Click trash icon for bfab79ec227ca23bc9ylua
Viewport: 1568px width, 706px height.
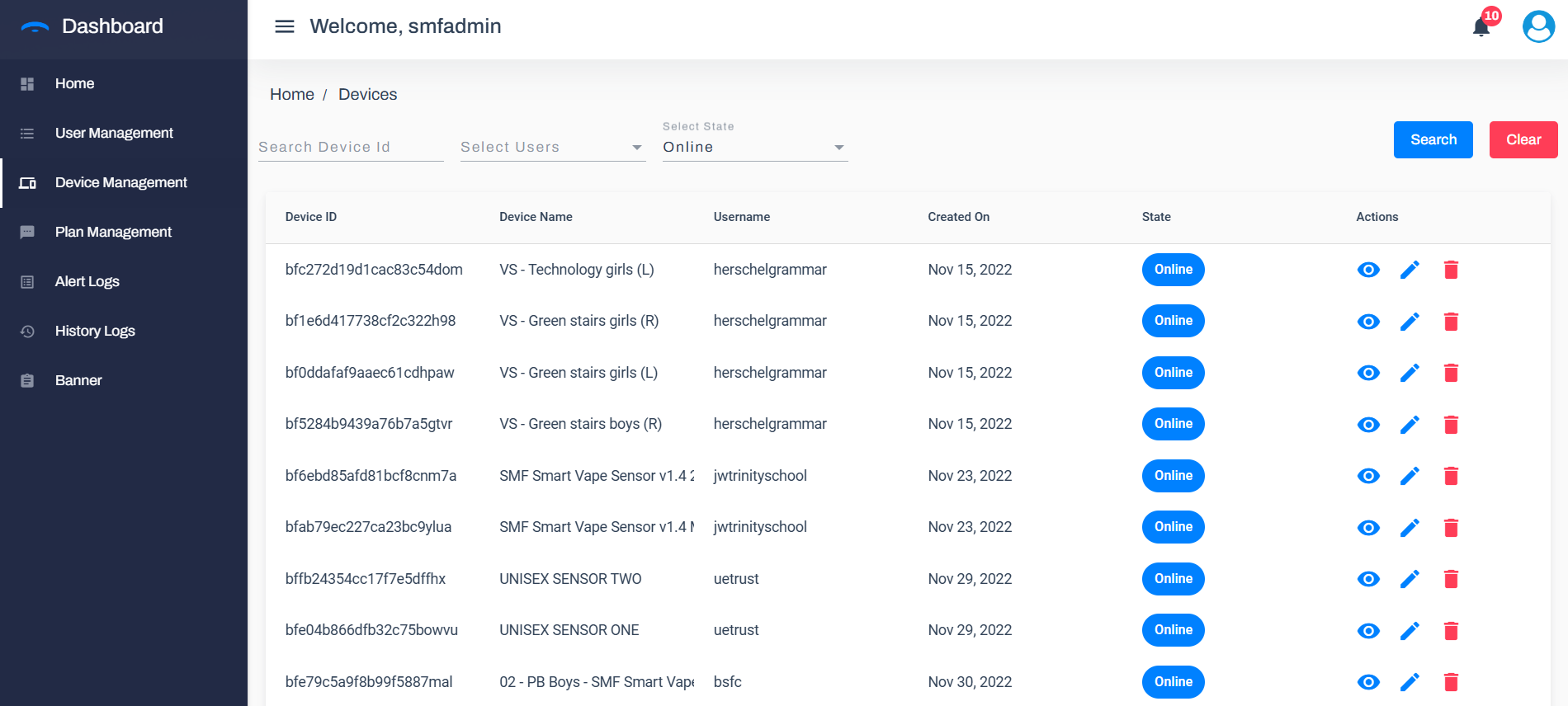tap(1451, 528)
